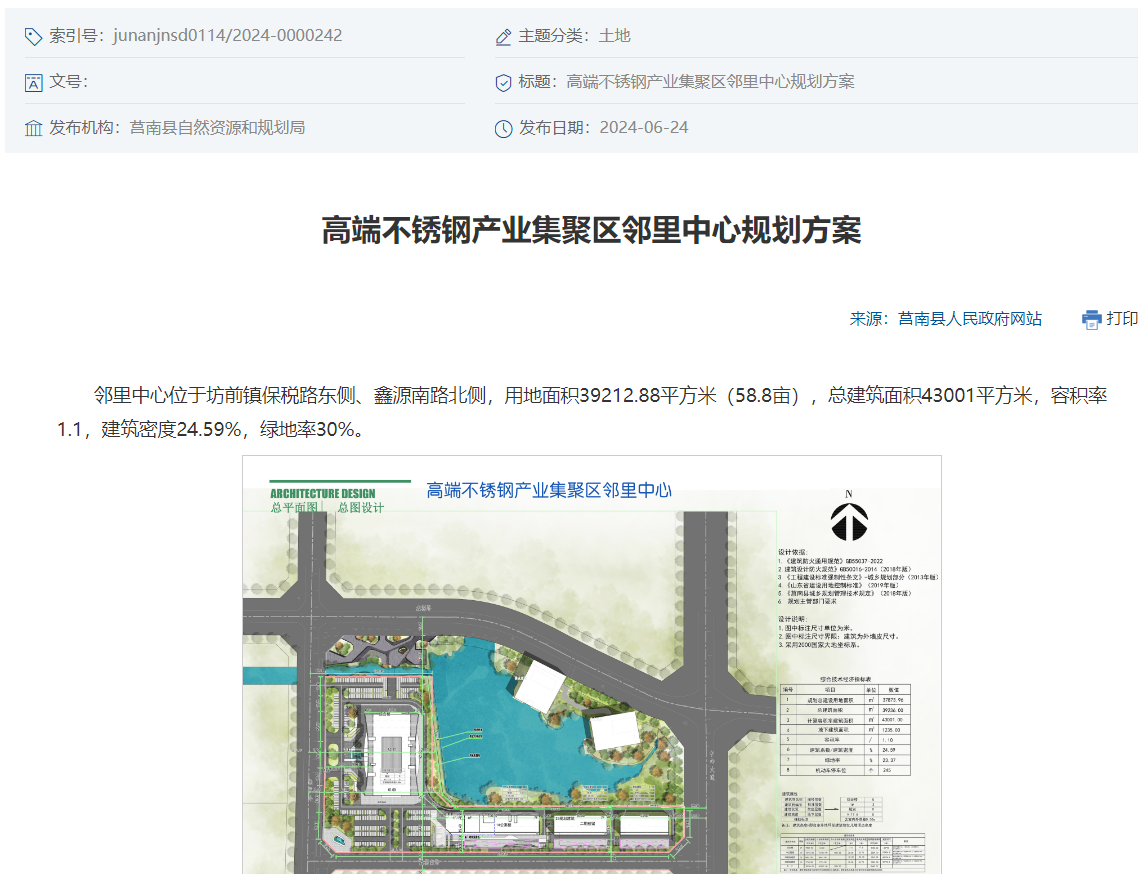Click the paragraph starting with 邻里中心位于
This screenshot has width=1138, height=874.
581,412
